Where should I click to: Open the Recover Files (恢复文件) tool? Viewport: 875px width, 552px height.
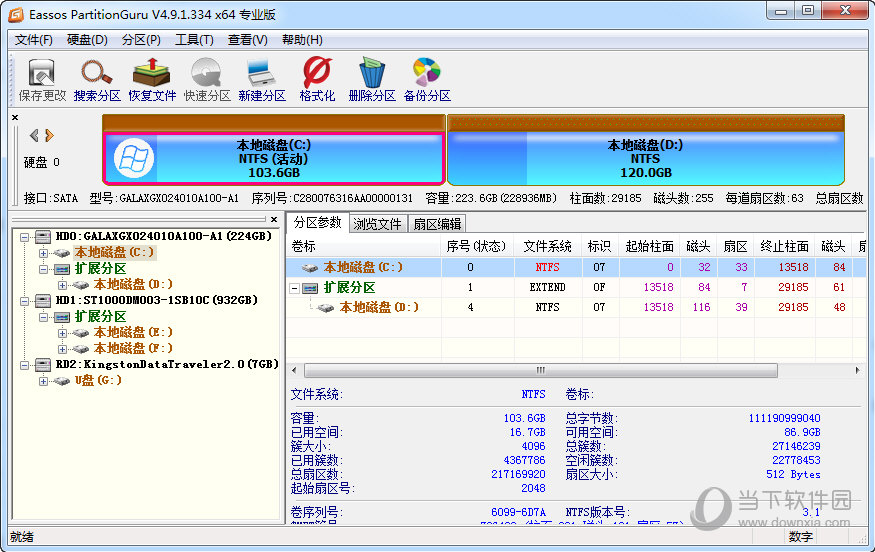pos(152,79)
